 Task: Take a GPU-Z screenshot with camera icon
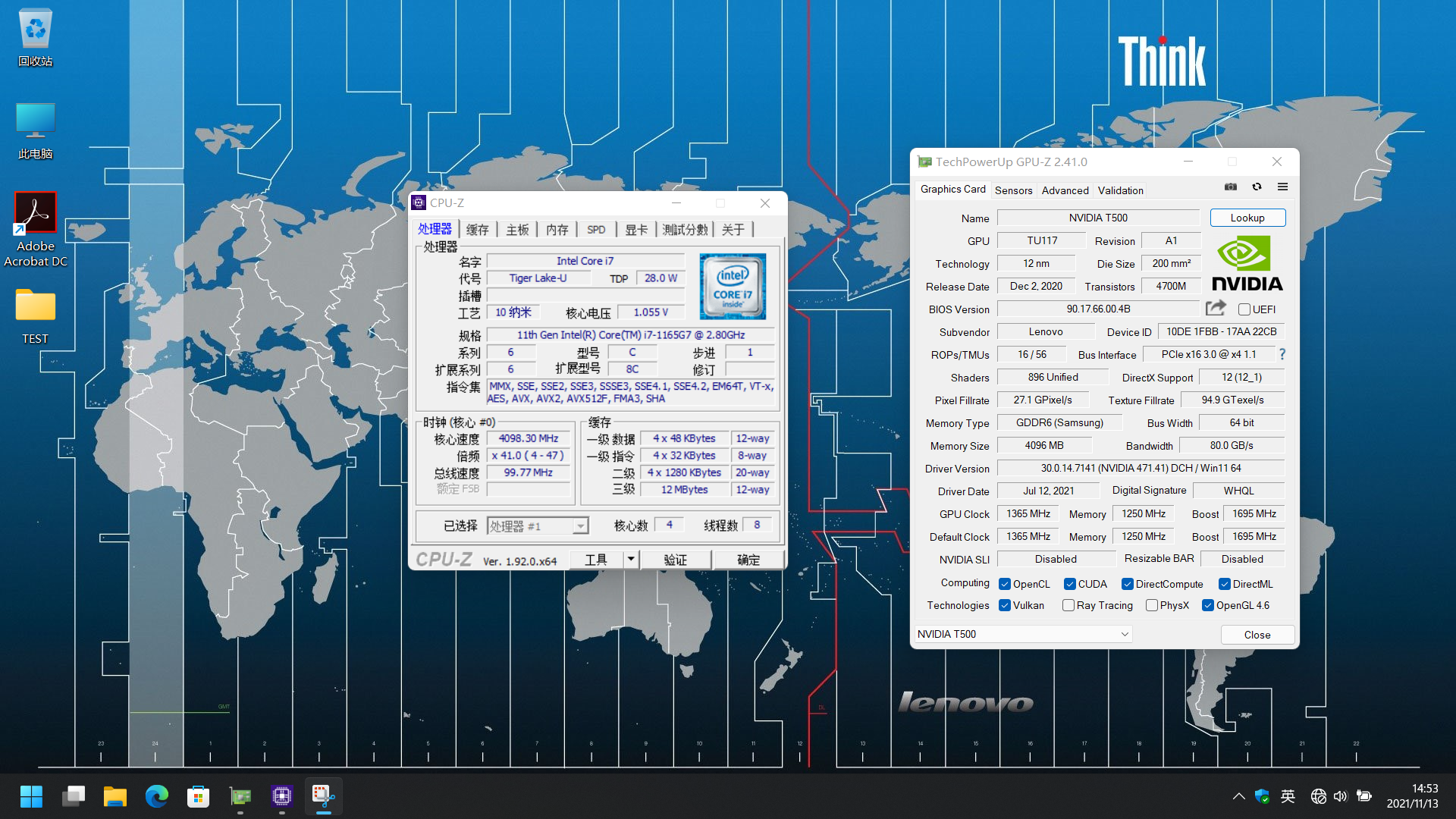click(1231, 187)
